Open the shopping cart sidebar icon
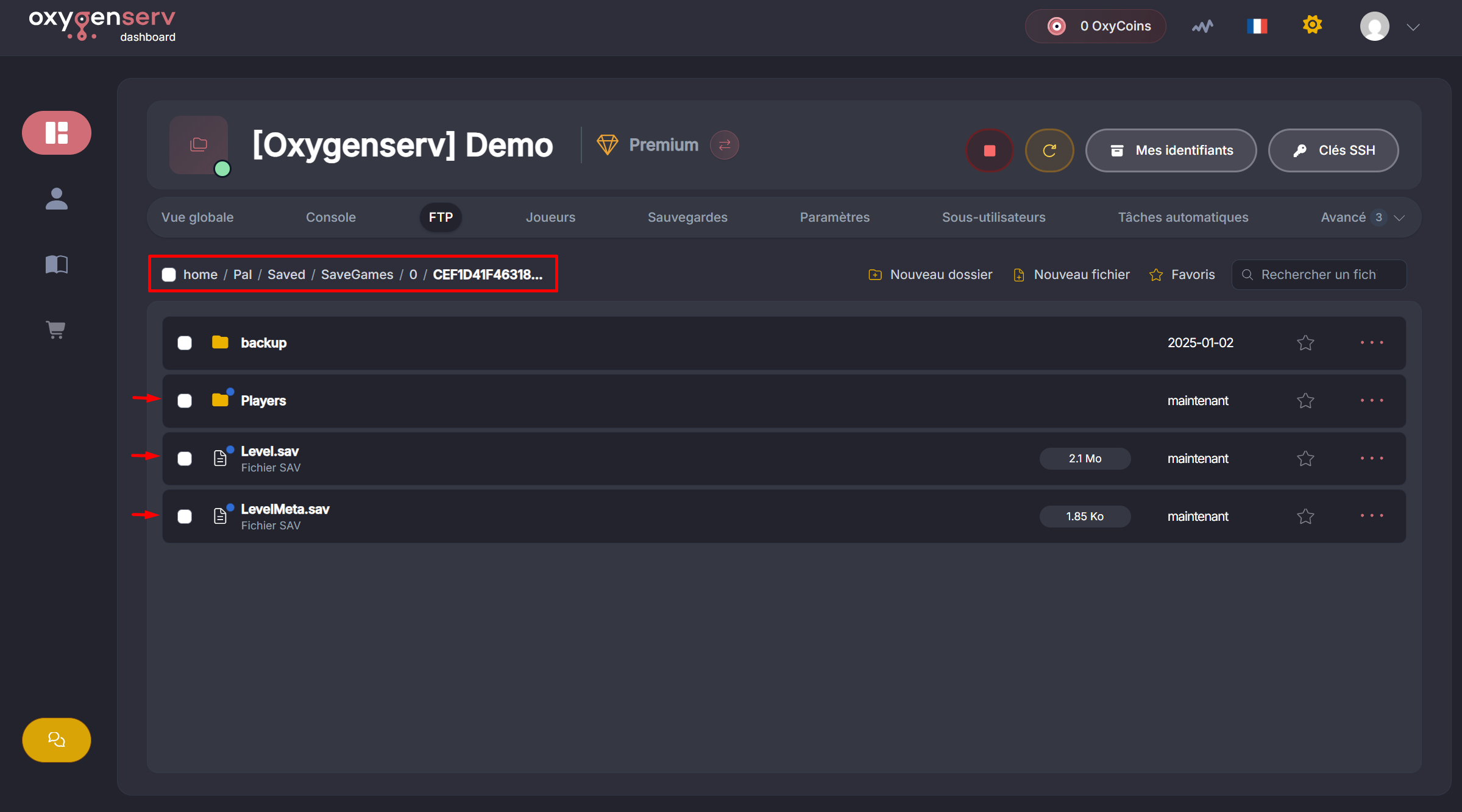 click(x=56, y=330)
